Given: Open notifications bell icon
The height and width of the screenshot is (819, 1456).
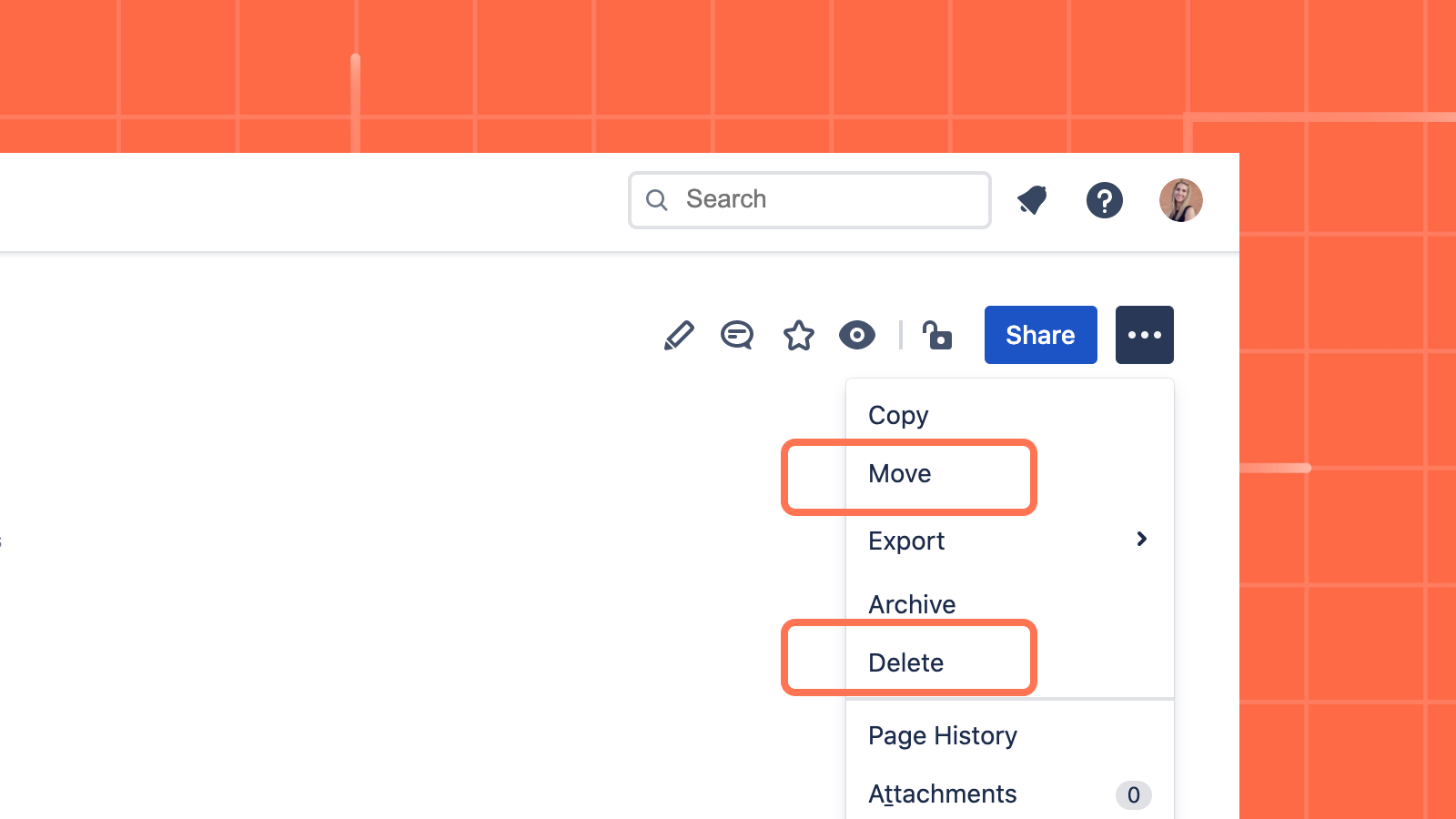Looking at the screenshot, I should click(x=1032, y=200).
